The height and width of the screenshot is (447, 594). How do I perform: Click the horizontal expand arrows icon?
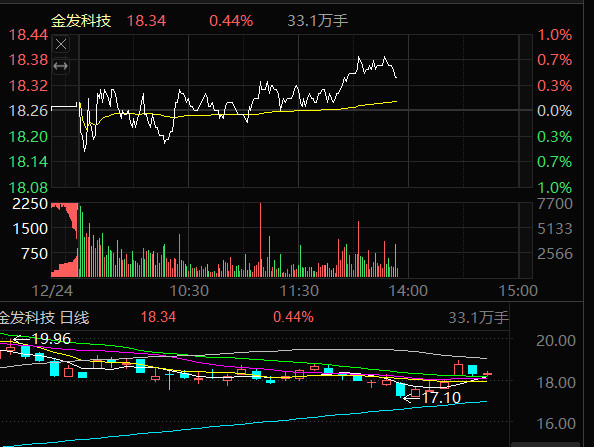pos(61,66)
